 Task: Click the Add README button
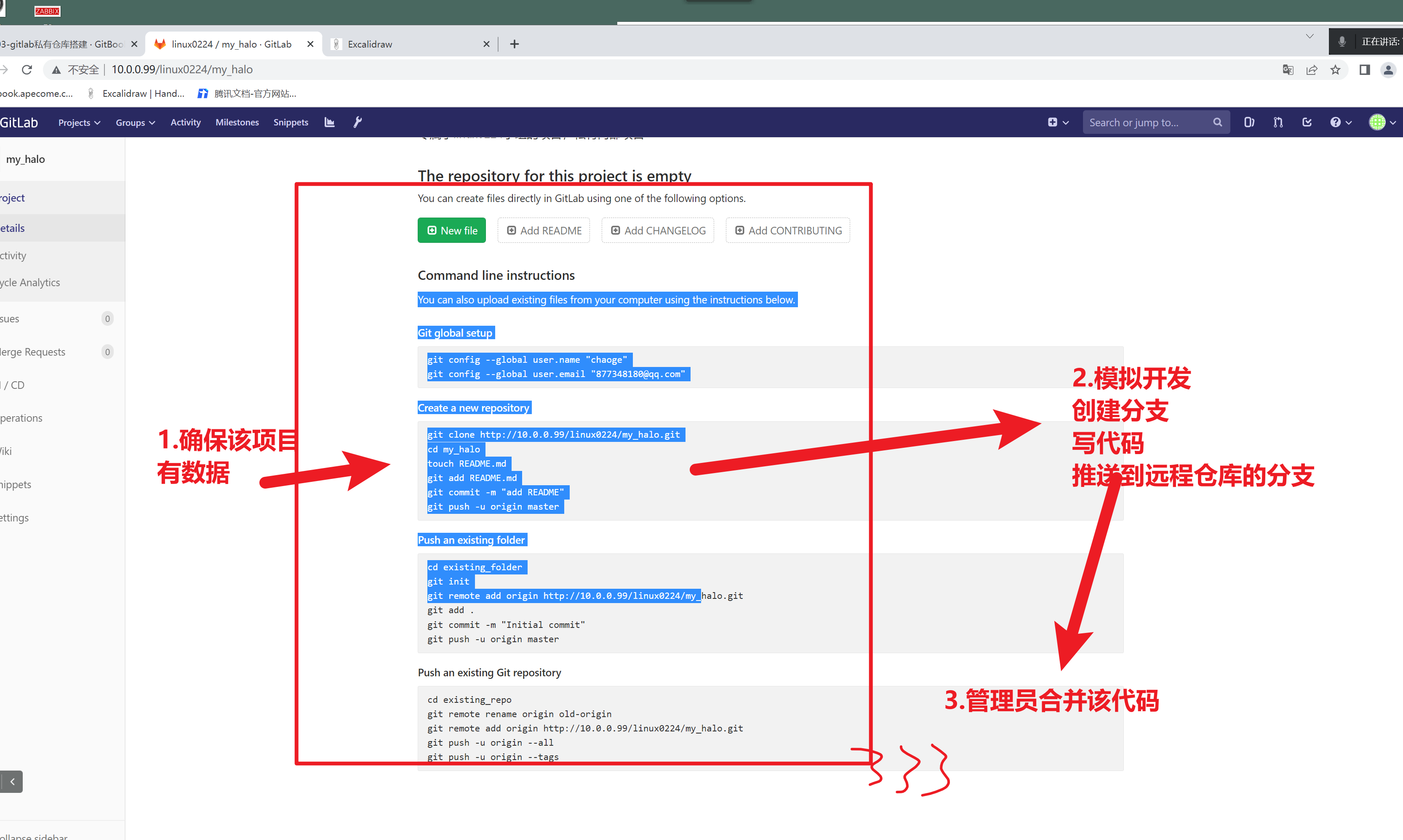(544, 230)
